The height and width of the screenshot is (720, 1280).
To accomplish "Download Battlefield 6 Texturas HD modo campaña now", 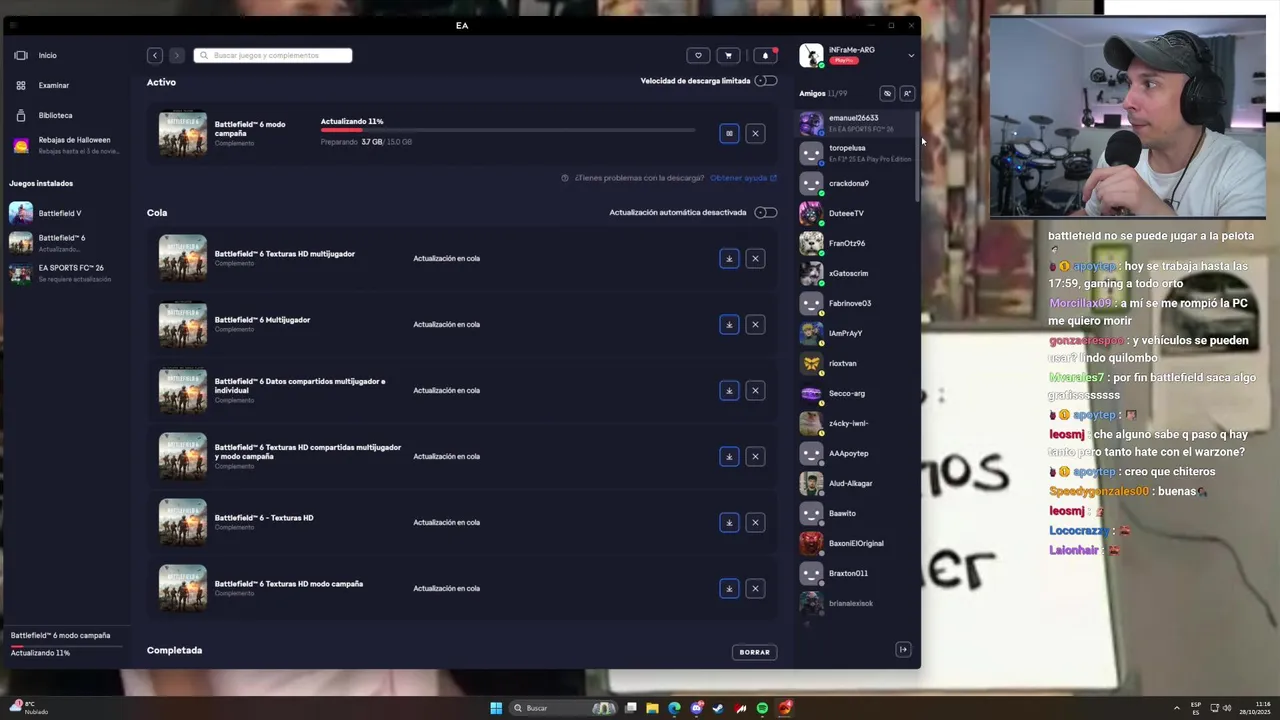I will tap(729, 588).
